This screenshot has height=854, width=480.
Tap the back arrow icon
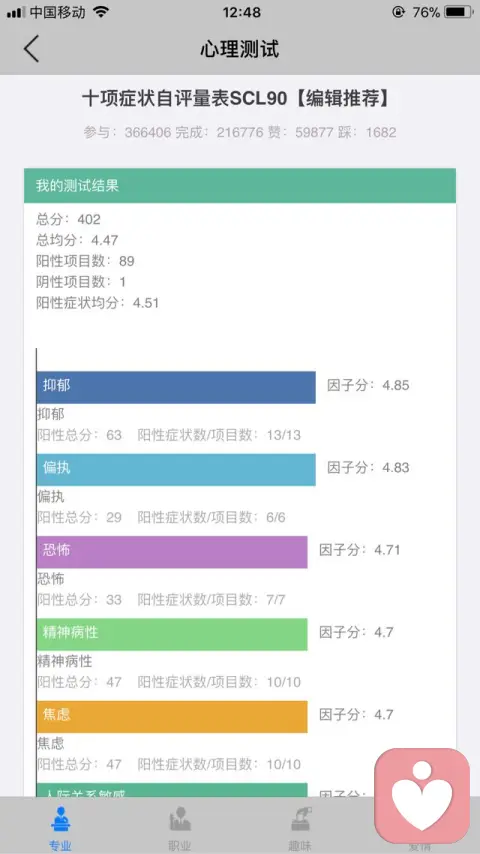coord(31,48)
